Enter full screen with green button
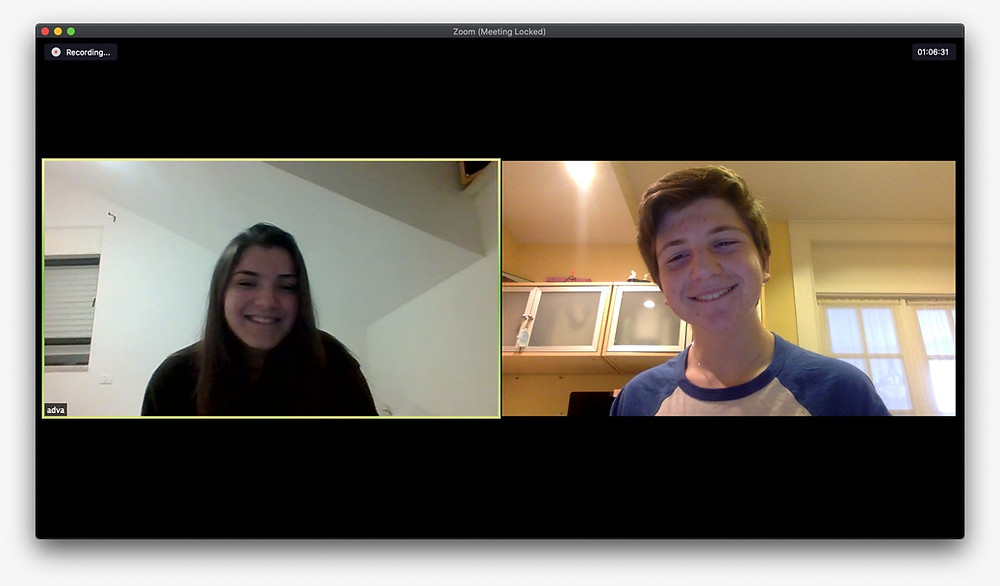Image resolution: width=1000 pixels, height=586 pixels. coord(71,31)
